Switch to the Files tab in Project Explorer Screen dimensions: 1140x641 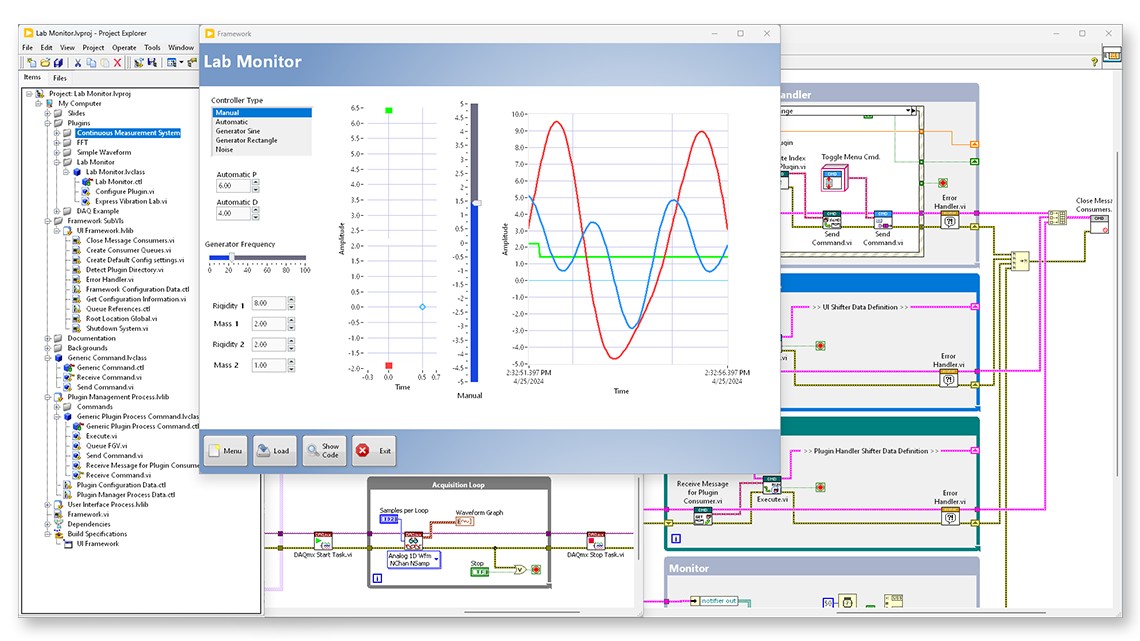(60, 78)
